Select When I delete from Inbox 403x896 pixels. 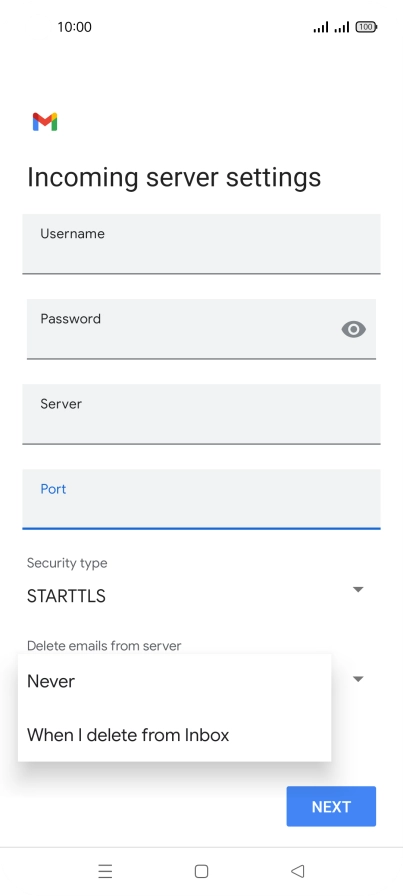(174, 735)
